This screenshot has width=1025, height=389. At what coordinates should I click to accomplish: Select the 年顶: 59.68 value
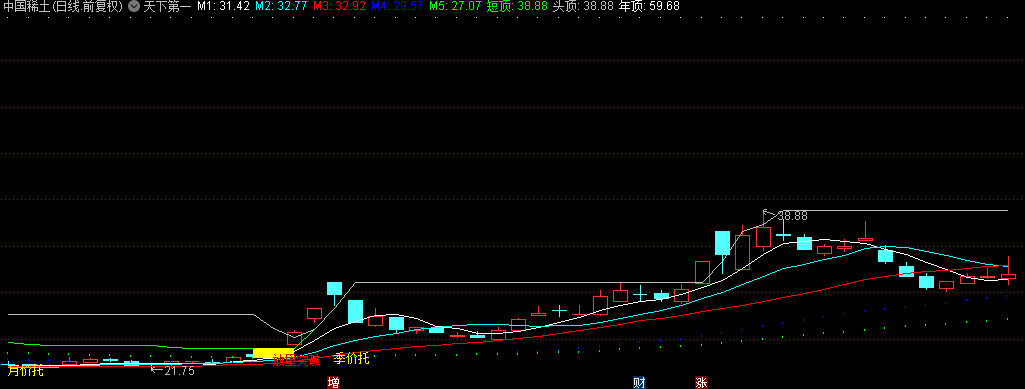(649, 7)
